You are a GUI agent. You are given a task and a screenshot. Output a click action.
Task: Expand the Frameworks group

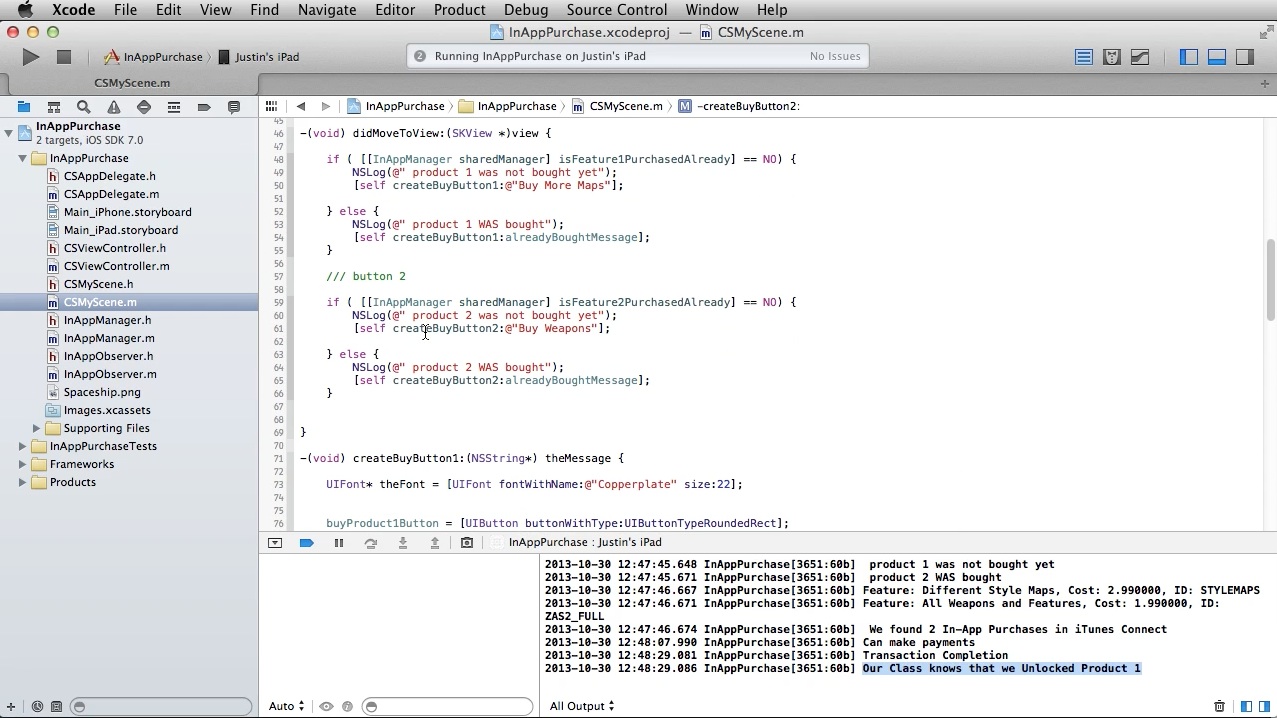pyautogui.click(x=22, y=464)
